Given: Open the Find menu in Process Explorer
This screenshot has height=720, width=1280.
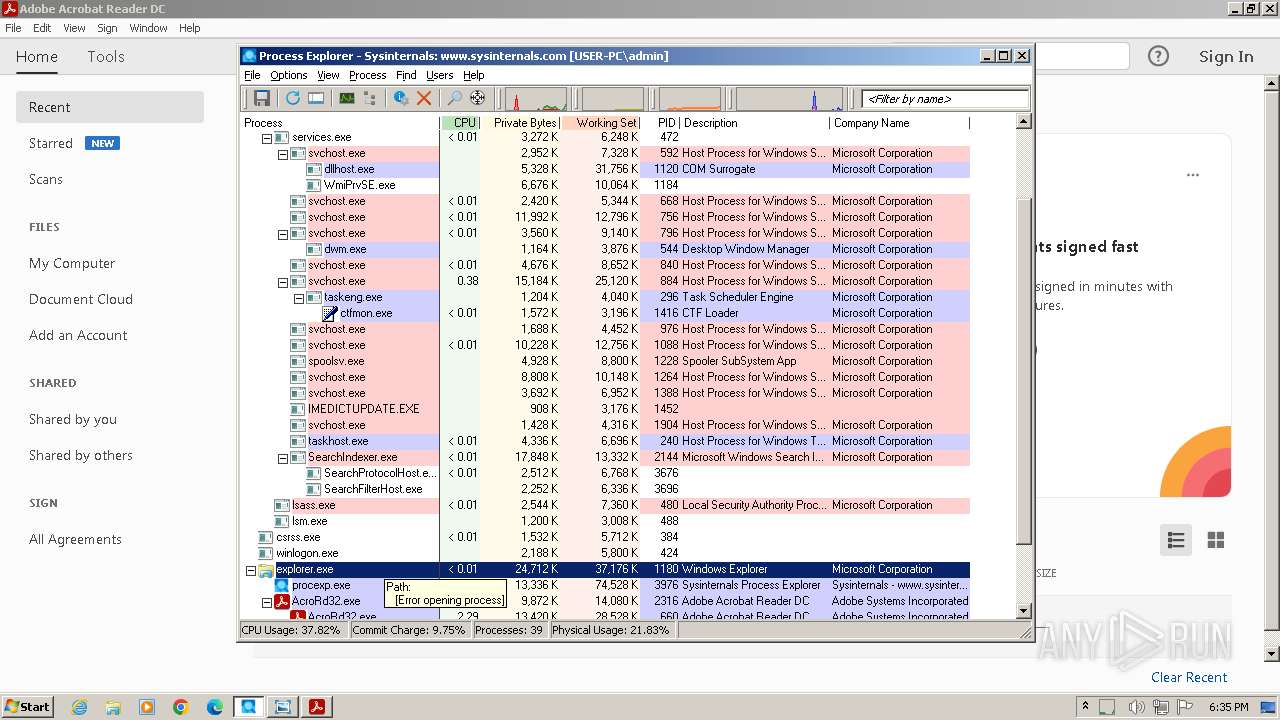Looking at the screenshot, I should pos(406,75).
